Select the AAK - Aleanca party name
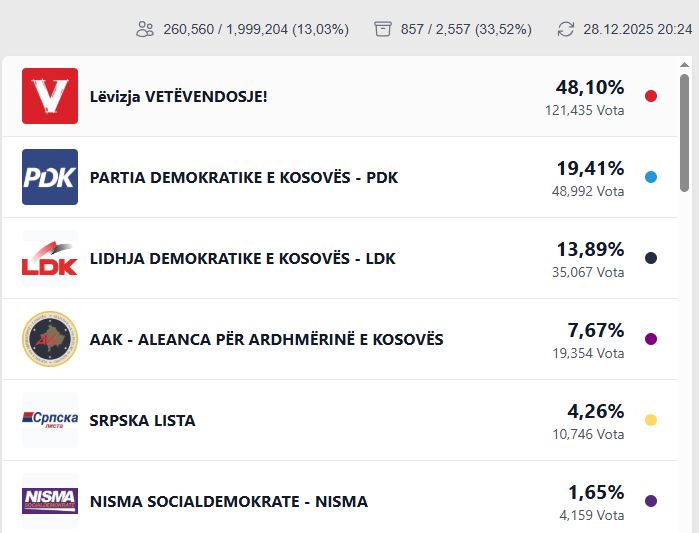 point(266,339)
